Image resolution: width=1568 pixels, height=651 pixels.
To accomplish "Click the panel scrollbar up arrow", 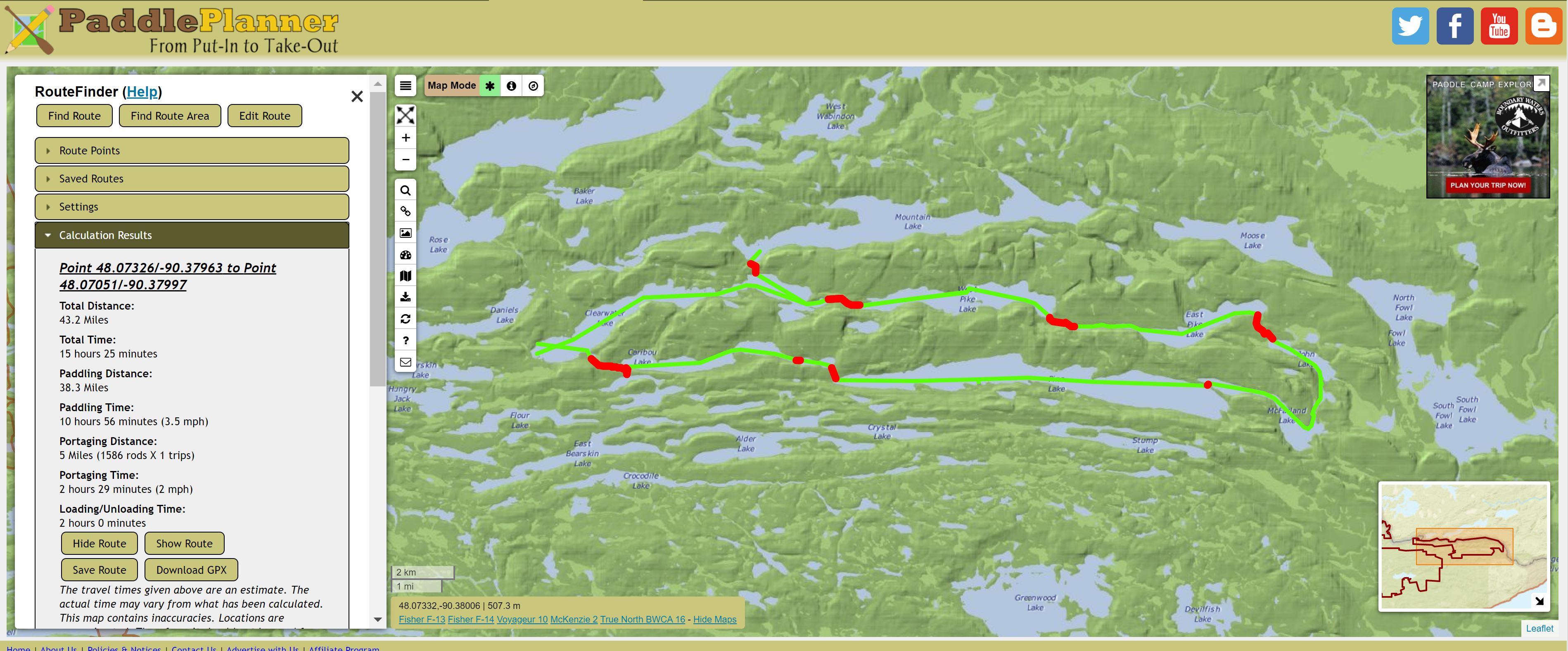I will point(378,84).
